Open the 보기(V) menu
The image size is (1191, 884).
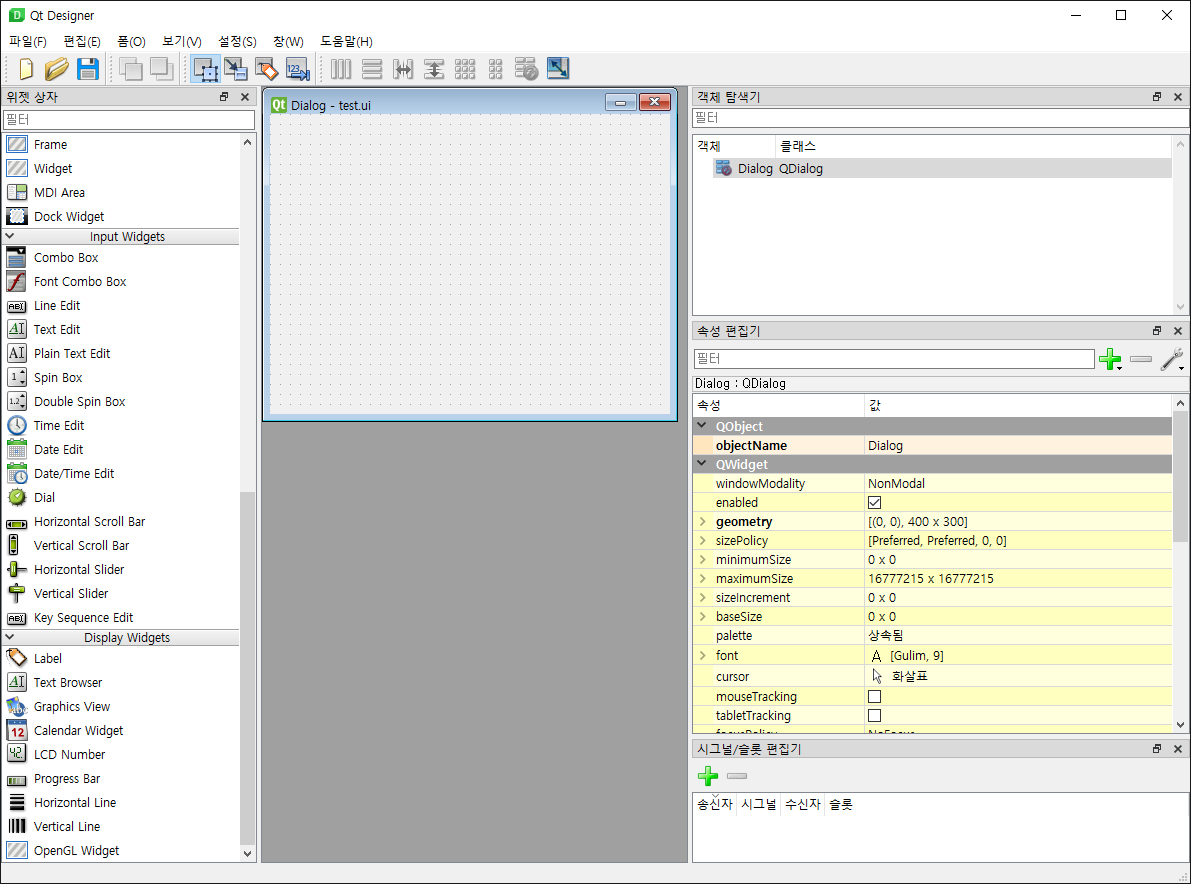182,42
